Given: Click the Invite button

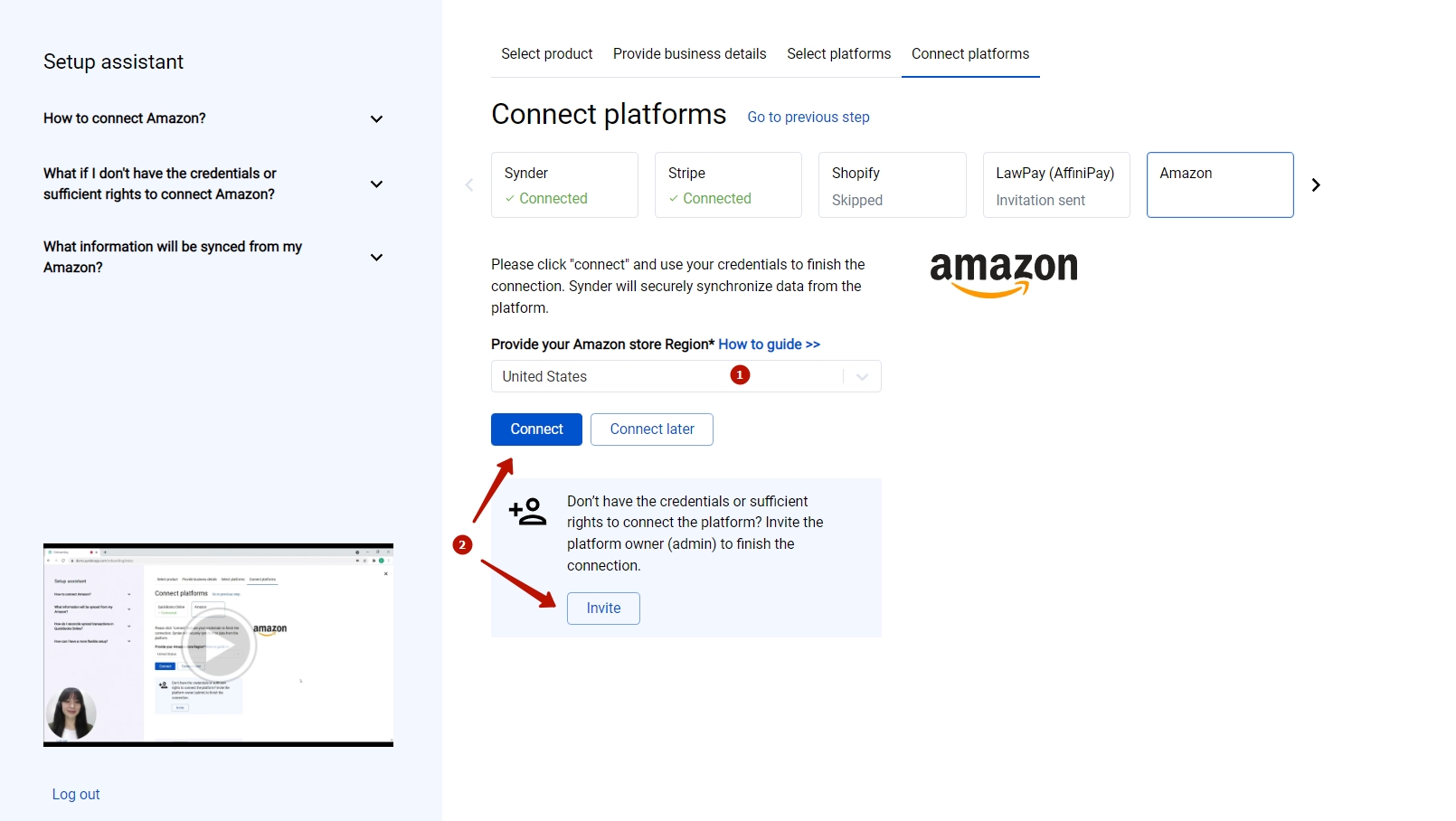Looking at the screenshot, I should click(x=602, y=609).
